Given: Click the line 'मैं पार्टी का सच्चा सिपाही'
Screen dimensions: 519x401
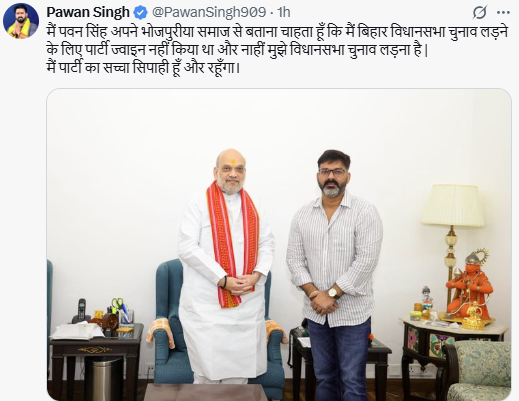Looking at the screenshot, I should pyautogui.click(x=143, y=68).
